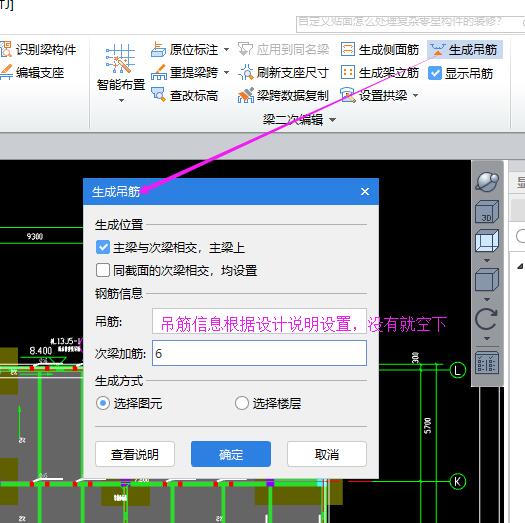This screenshot has height=523, width=525.
Task: Select the 刷新支座尺寸 tool
Action: coord(284,72)
